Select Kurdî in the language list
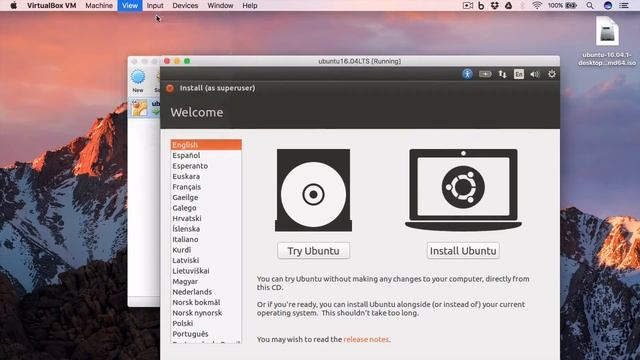The image size is (640, 360). 206,250
